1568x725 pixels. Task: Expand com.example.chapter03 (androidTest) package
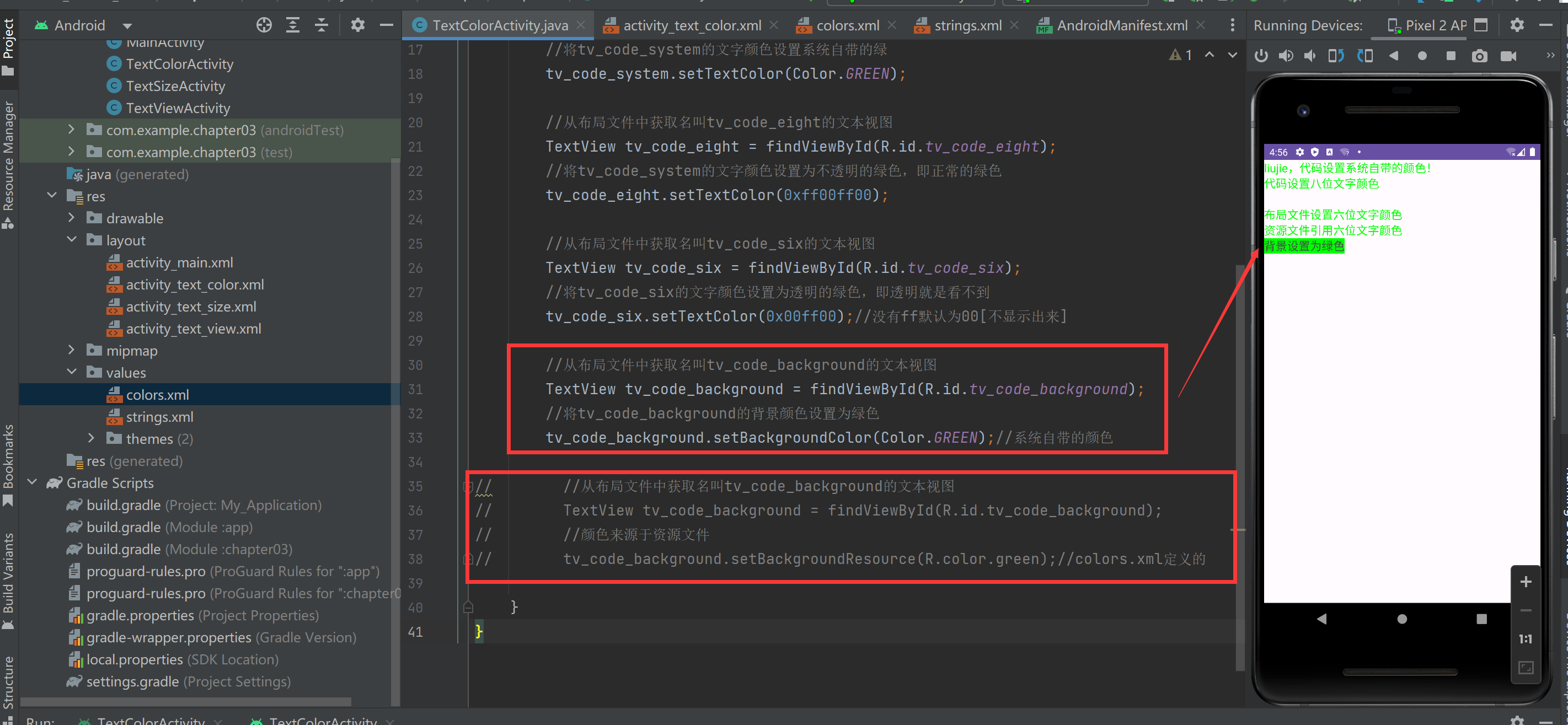tap(71, 130)
